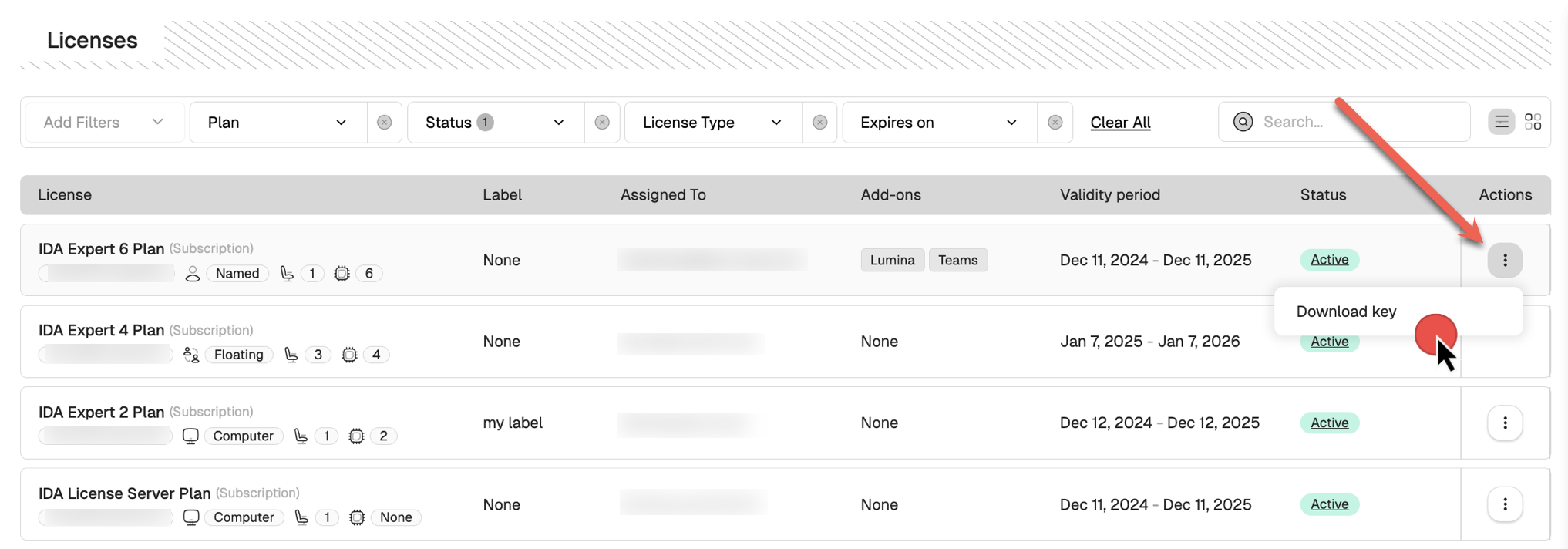Select Download key from the menu
1568x549 pixels.
(x=1346, y=312)
